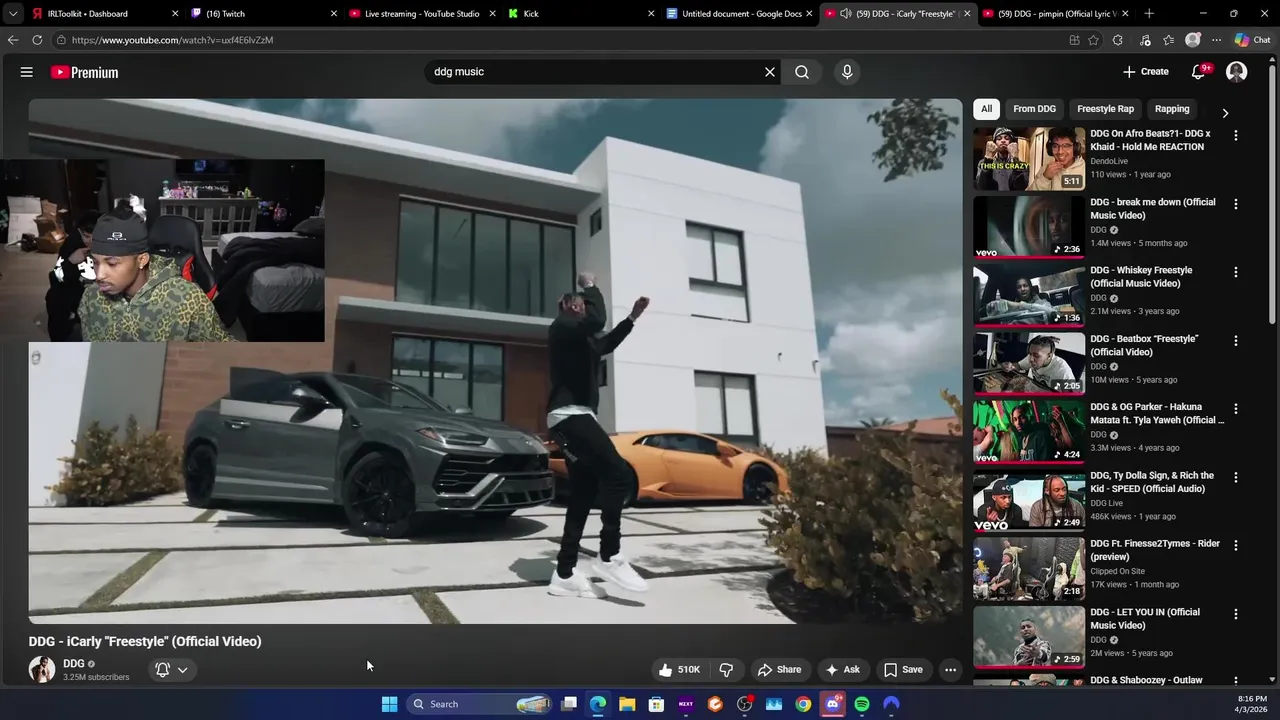Open Edge settings and more menu
This screenshot has width=1280, height=720.
click(1216, 40)
